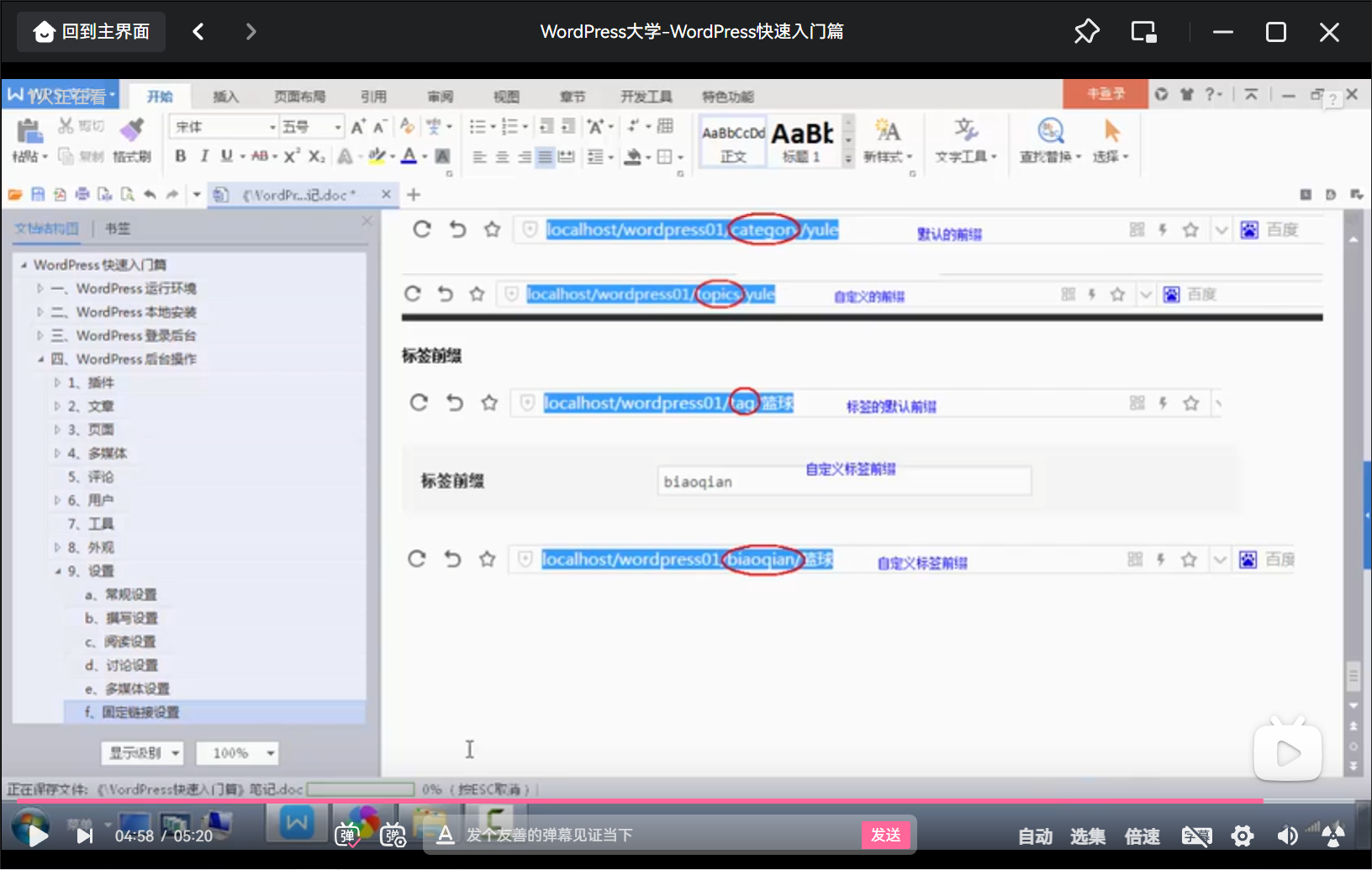The width and height of the screenshot is (1372, 870).
Task: Open the 倍速 playback speed menu
Action: pos(1142,836)
